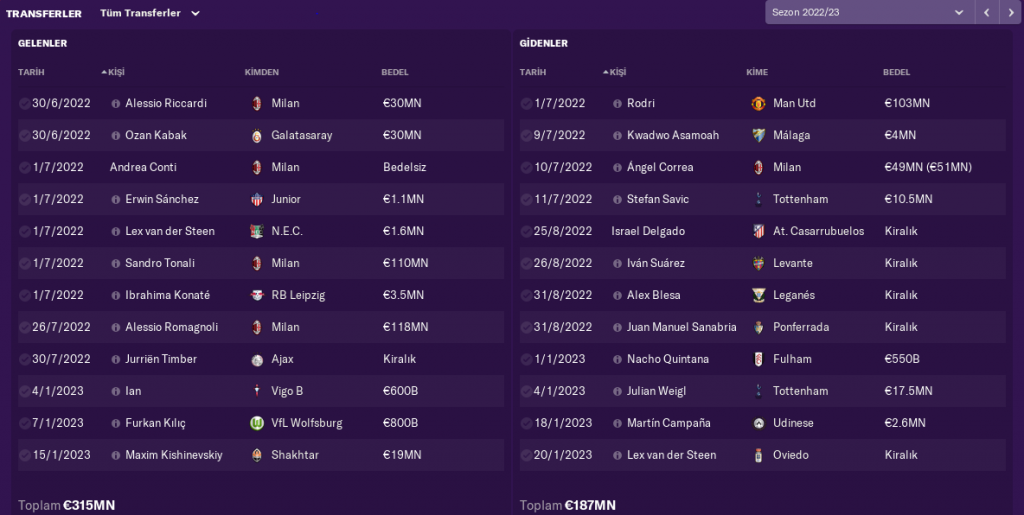
Task: Expand the Sezon 2022/23 season selector
Action: [x=866, y=12]
